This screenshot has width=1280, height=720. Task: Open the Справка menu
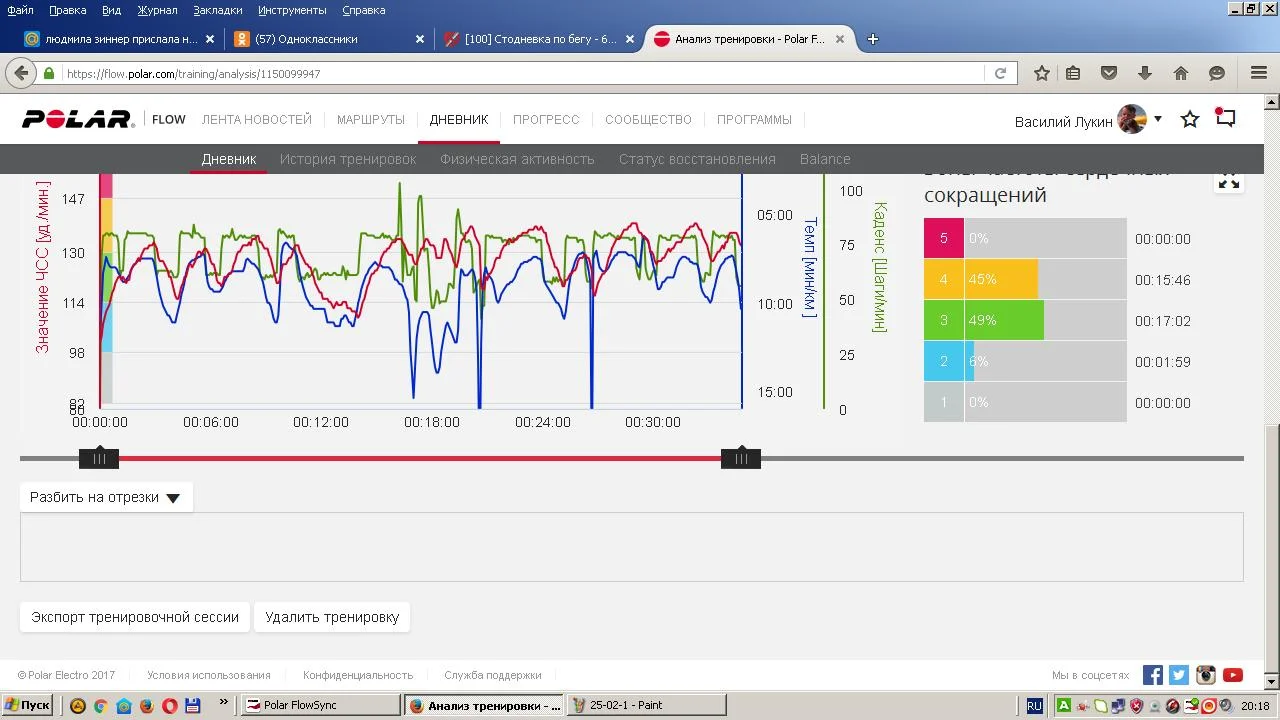point(363,10)
